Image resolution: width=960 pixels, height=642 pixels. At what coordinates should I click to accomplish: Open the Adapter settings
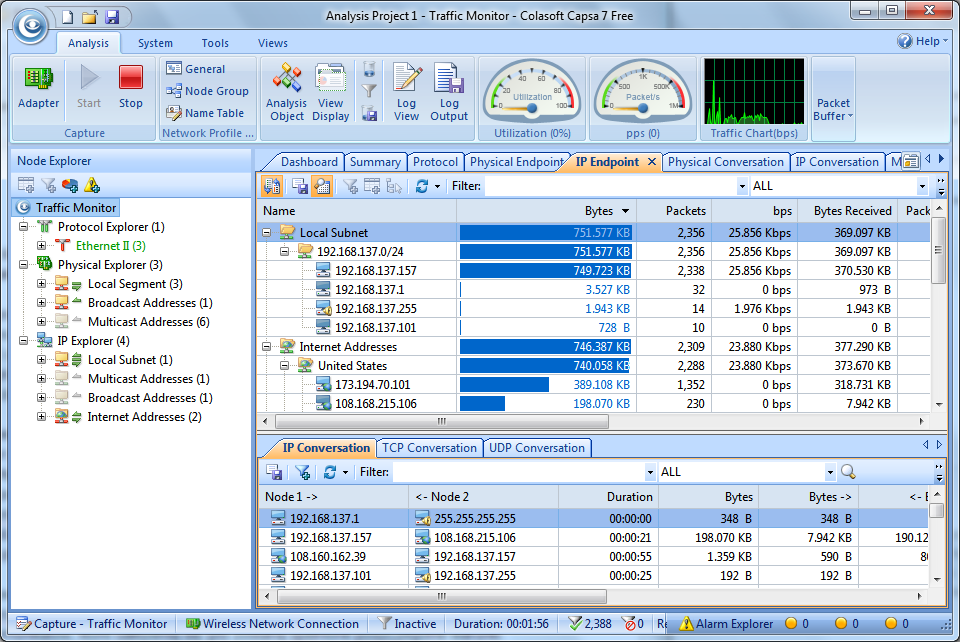coord(39,88)
